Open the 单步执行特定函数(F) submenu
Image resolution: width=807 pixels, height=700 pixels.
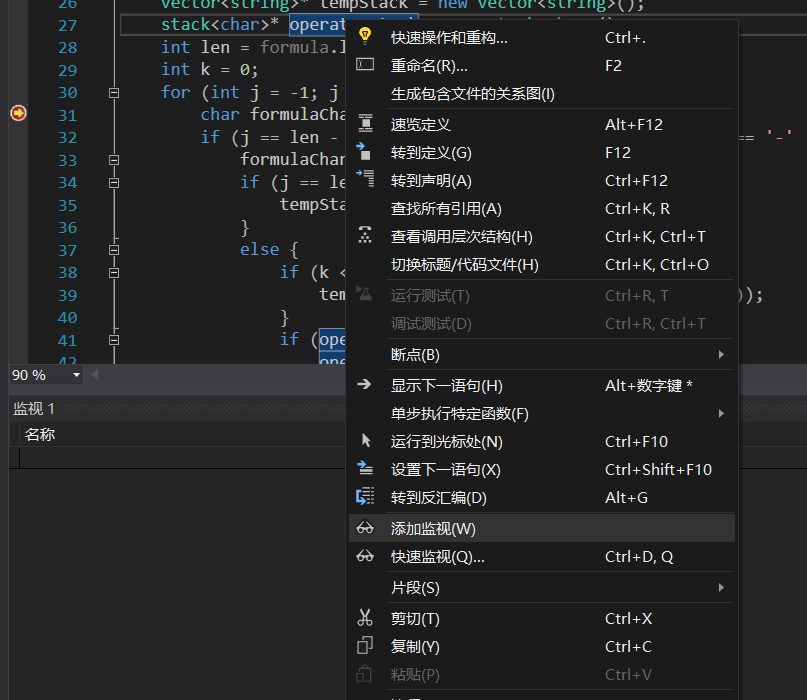[x=541, y=414]
